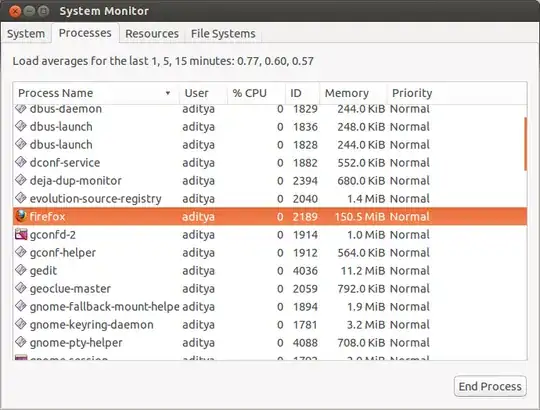Click the End Process button

click(490, 386)
